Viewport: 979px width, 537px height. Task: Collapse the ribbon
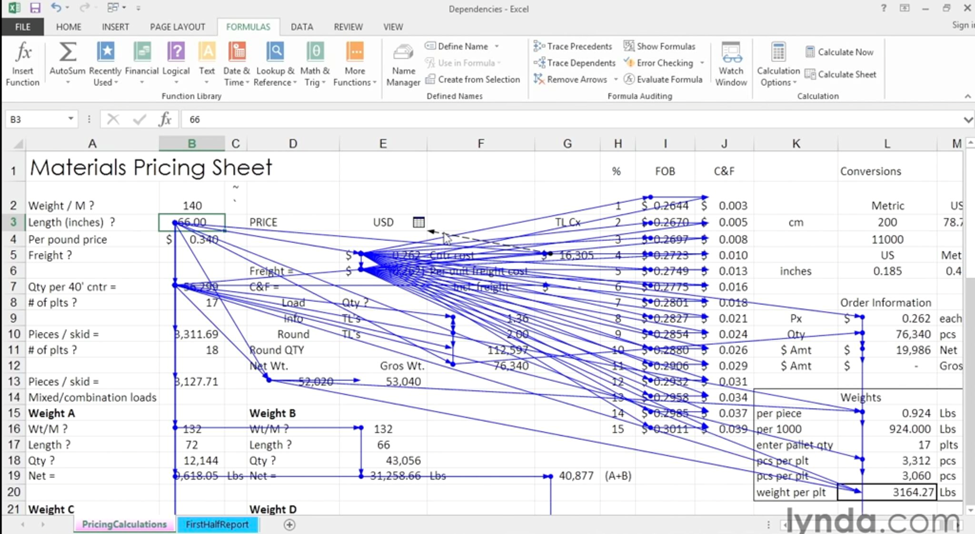coord(968,96)
